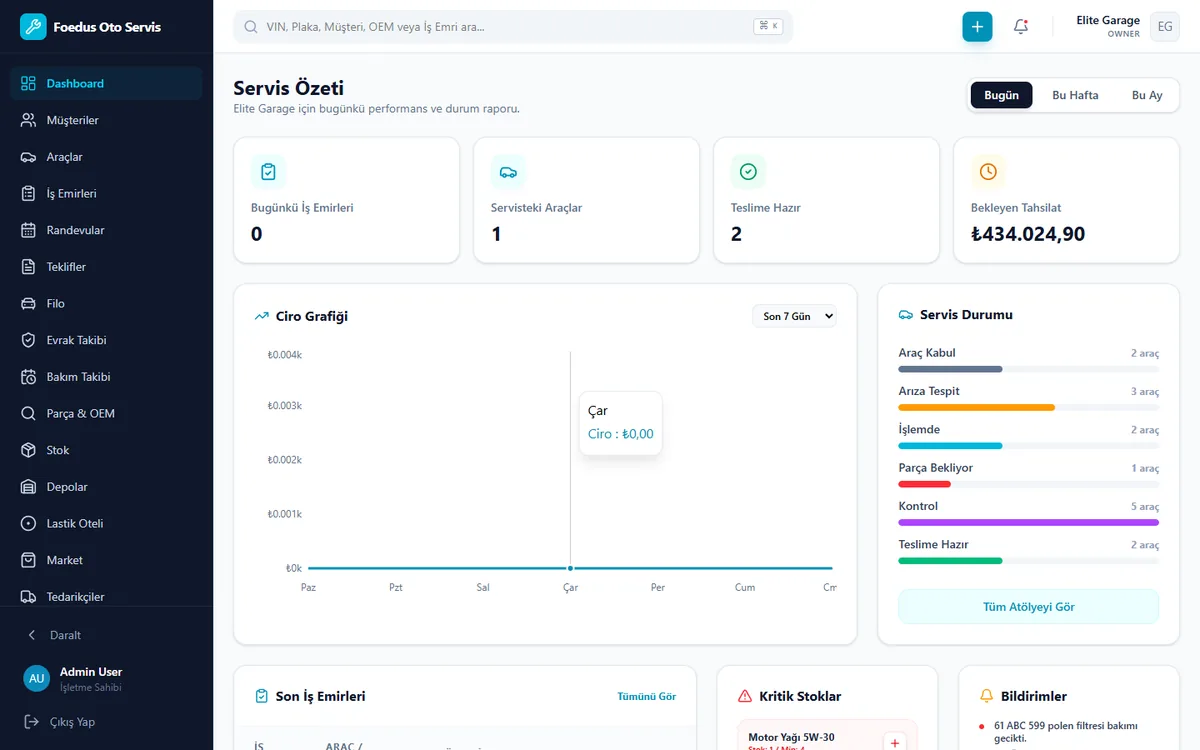Screen dimensions: 1200x750
Task: Click the Evrak Takibi shield icon
Action: [x=28, y=340]
